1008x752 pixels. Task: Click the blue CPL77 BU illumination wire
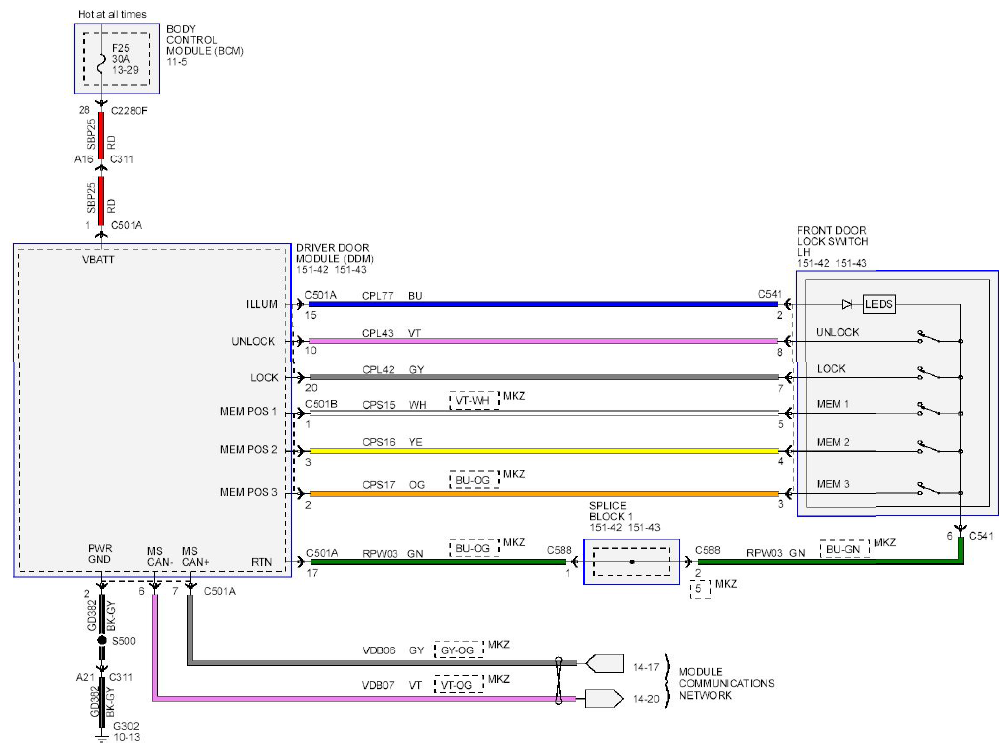(x=544, y=304)
